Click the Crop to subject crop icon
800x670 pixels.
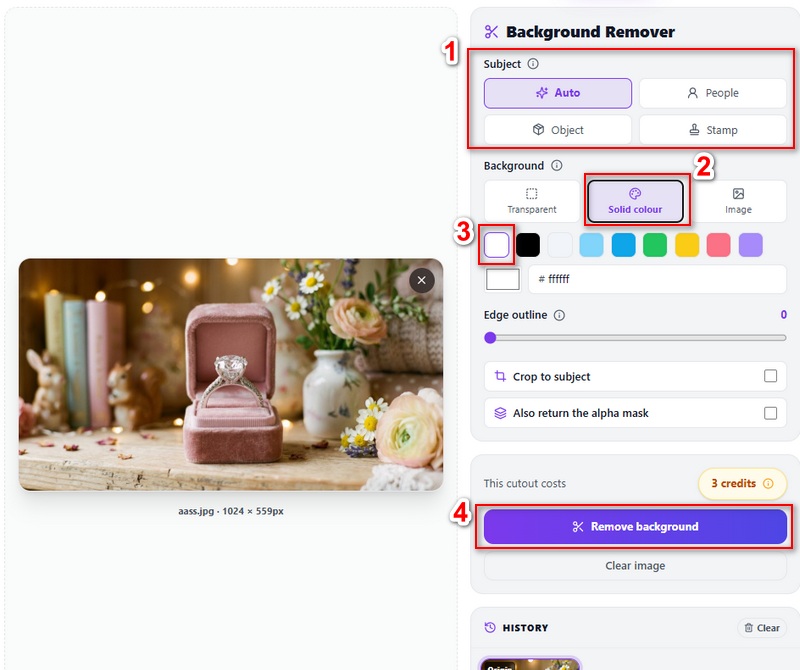[x=500, y=377]
